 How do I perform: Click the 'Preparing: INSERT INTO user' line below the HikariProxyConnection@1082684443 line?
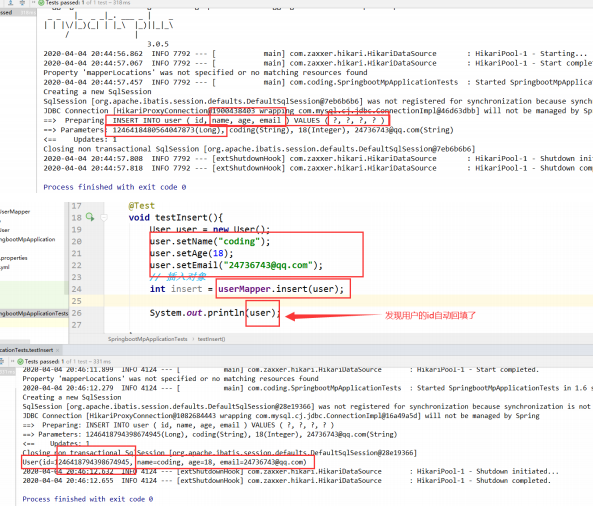178,425
